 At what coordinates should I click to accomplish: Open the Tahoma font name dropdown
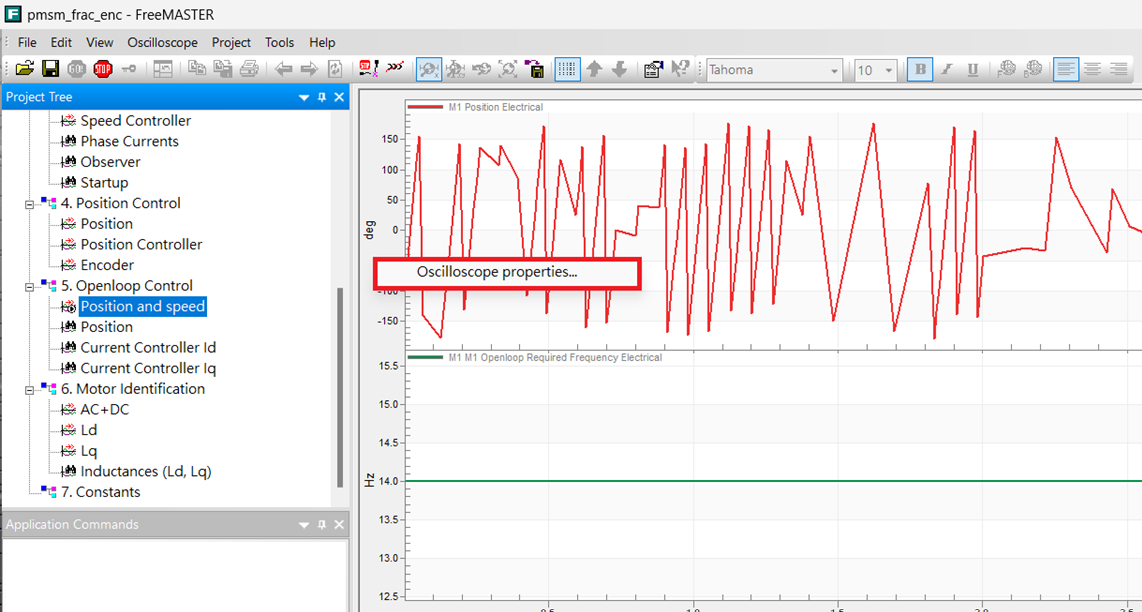point(835,70)
